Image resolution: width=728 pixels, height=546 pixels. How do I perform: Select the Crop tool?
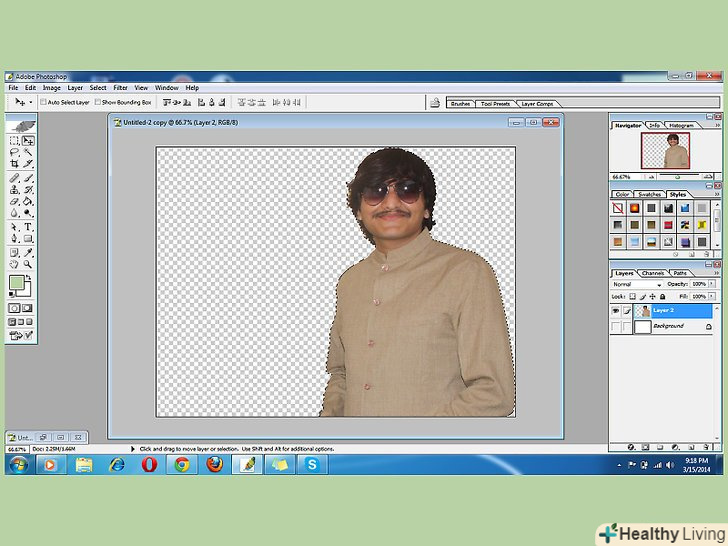click(x=14, y=163)
